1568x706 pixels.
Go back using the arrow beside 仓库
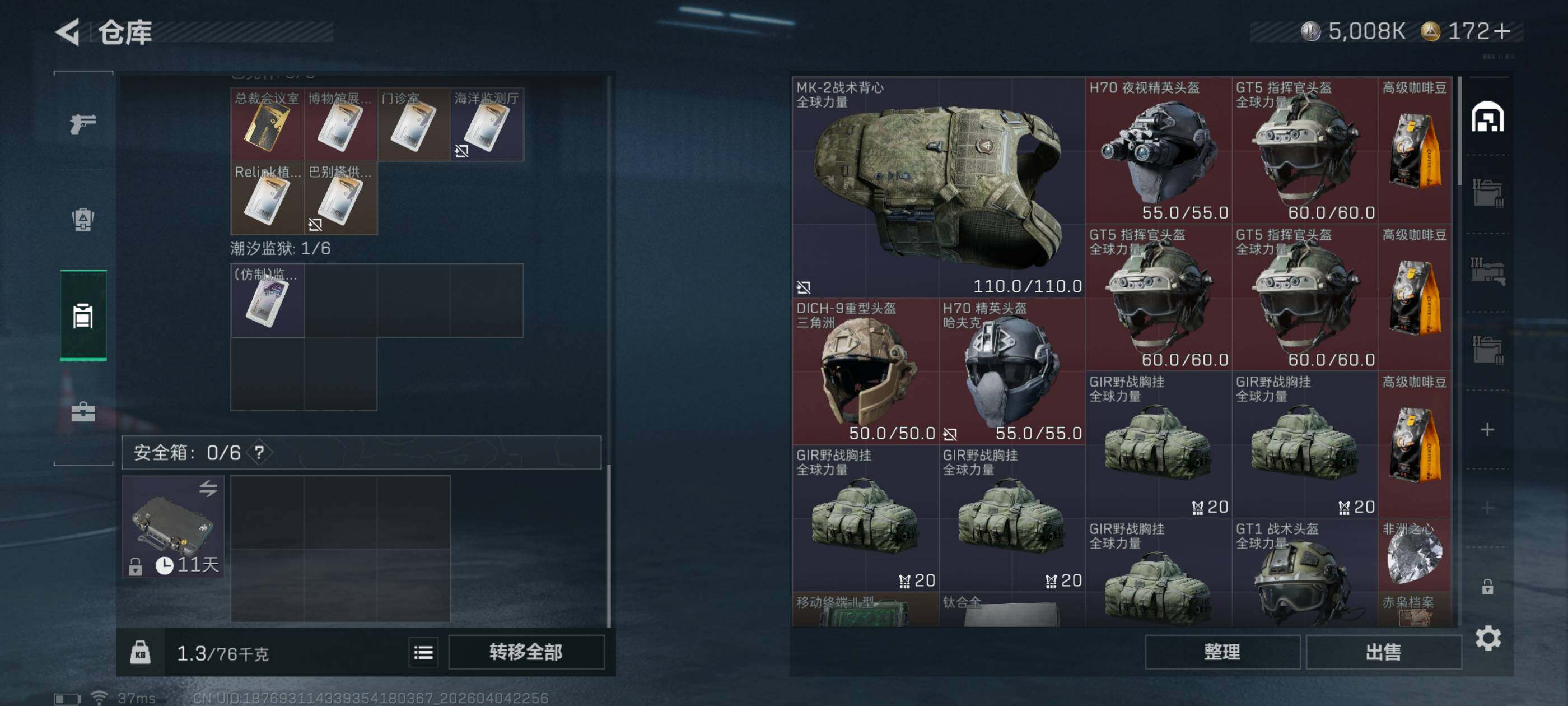[x=68, y=32]
